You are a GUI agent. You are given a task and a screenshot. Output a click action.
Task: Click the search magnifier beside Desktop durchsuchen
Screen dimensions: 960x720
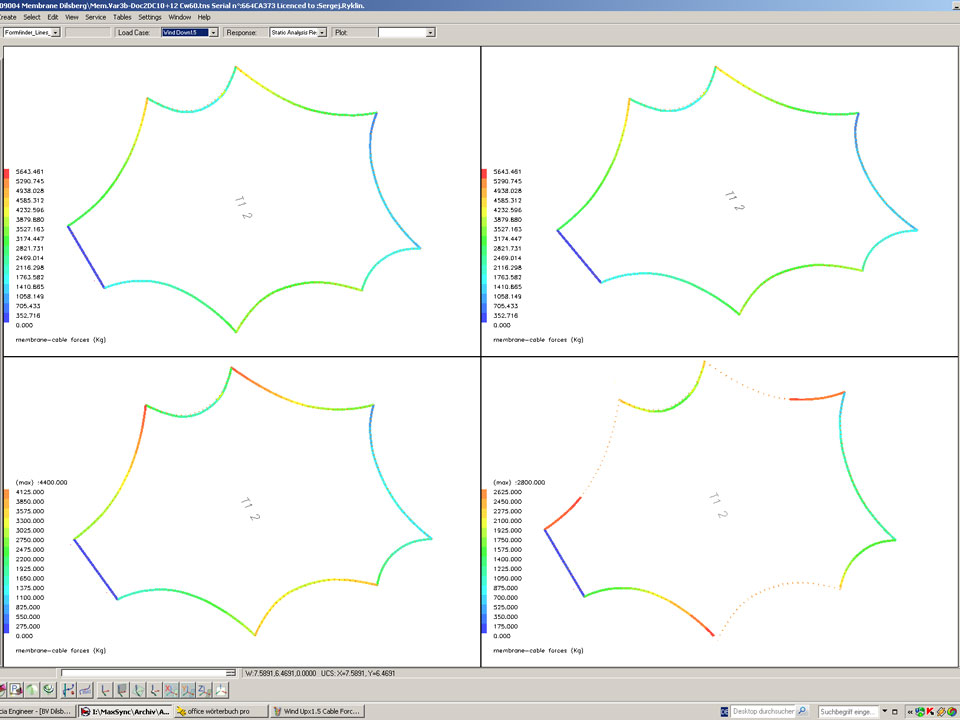pos(803,711)
